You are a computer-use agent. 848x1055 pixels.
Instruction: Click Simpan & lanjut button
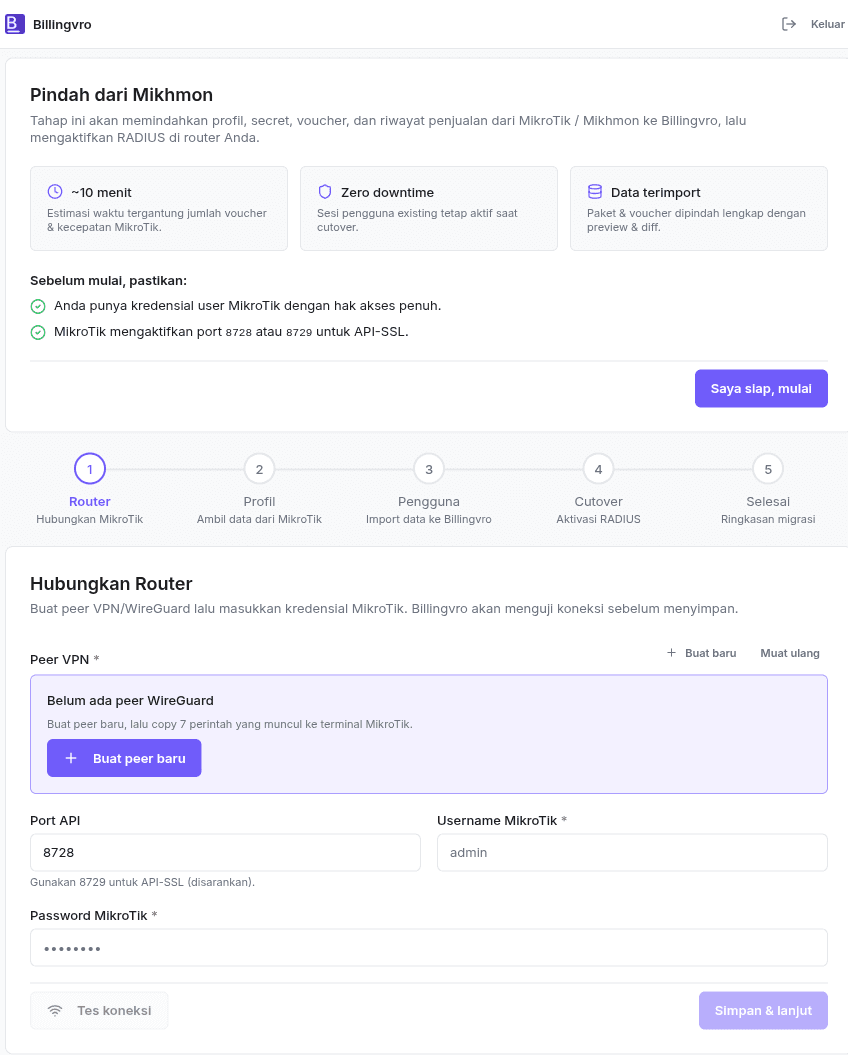point(763,1011)
